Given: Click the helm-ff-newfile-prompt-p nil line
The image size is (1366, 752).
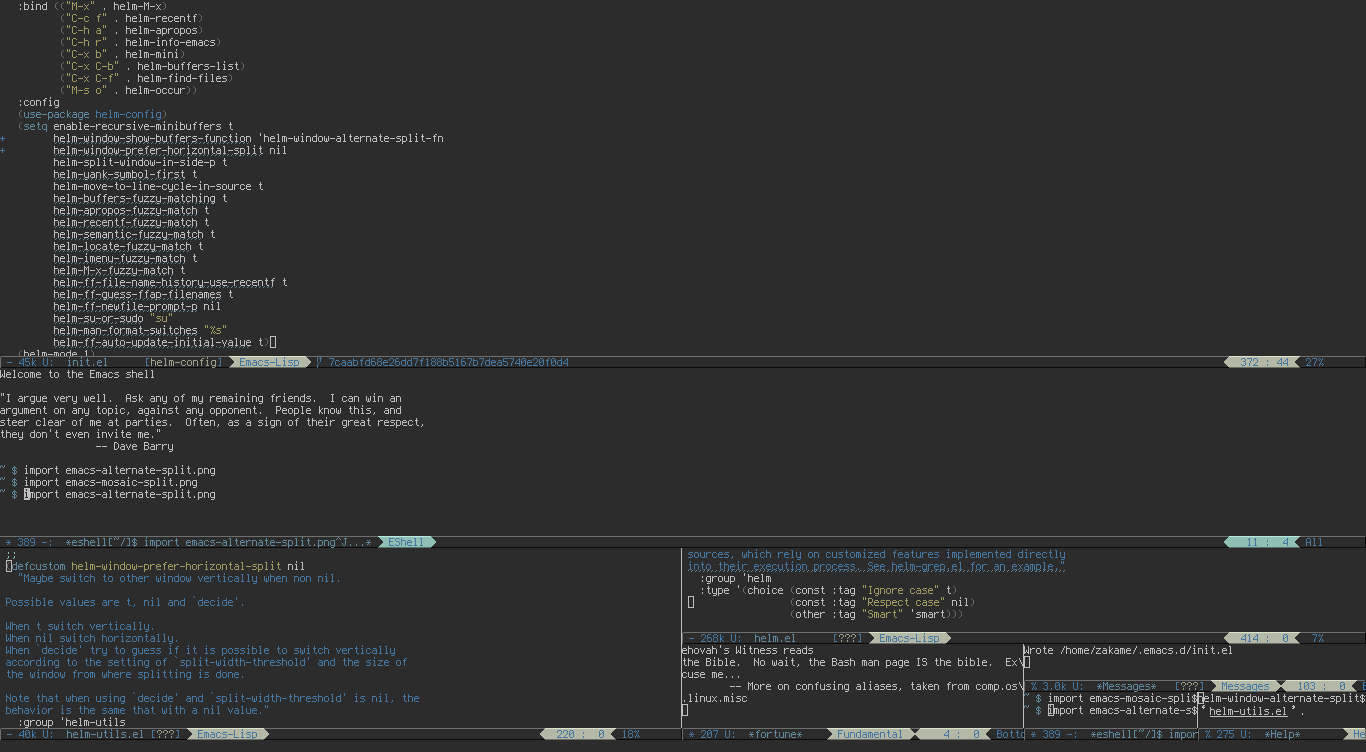Looking at the screenshot, I should pos(137,306).
